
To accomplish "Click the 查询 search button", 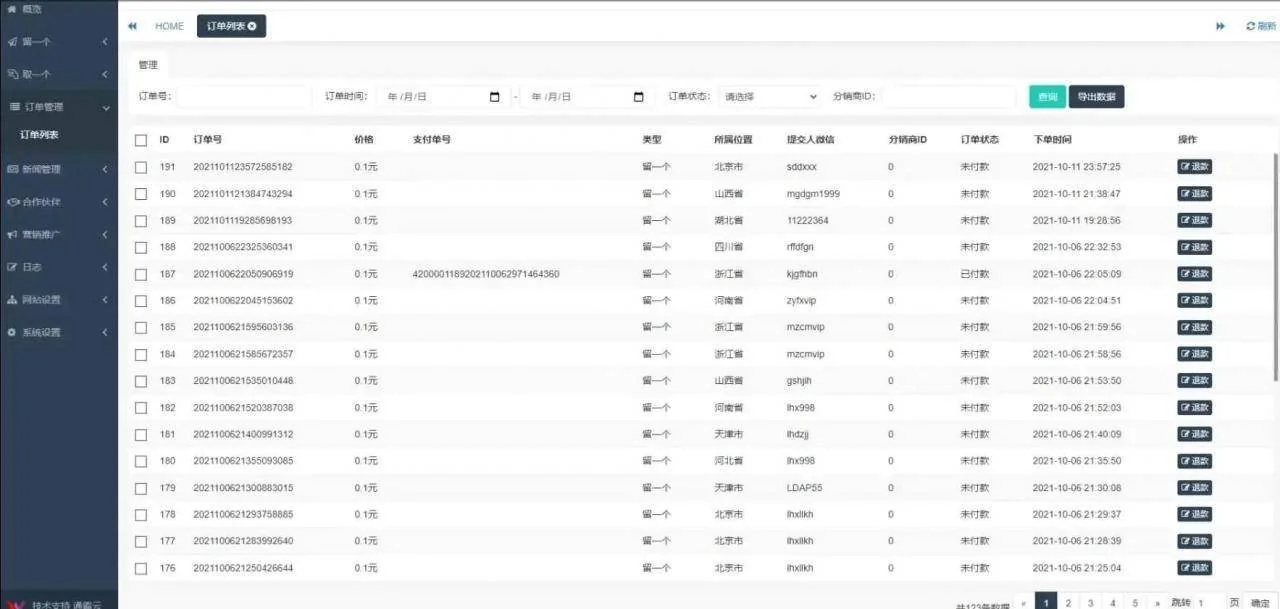I will [1046, 96].
